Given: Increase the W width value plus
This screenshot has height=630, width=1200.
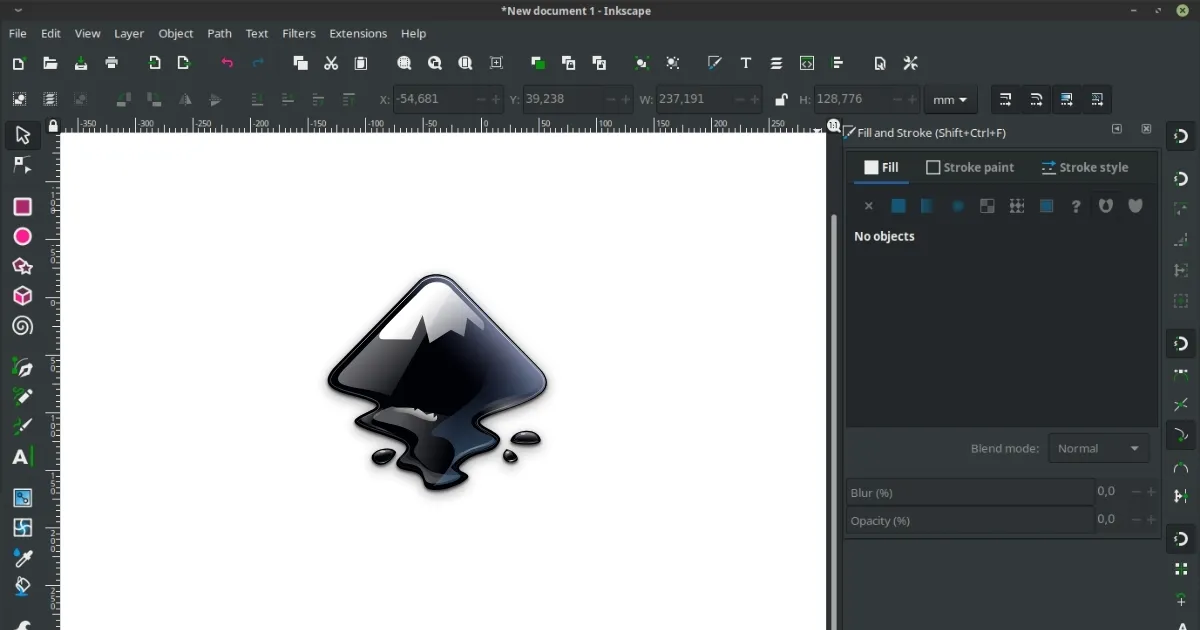Looking at the screenshot, I should click(x=755, y=100).
